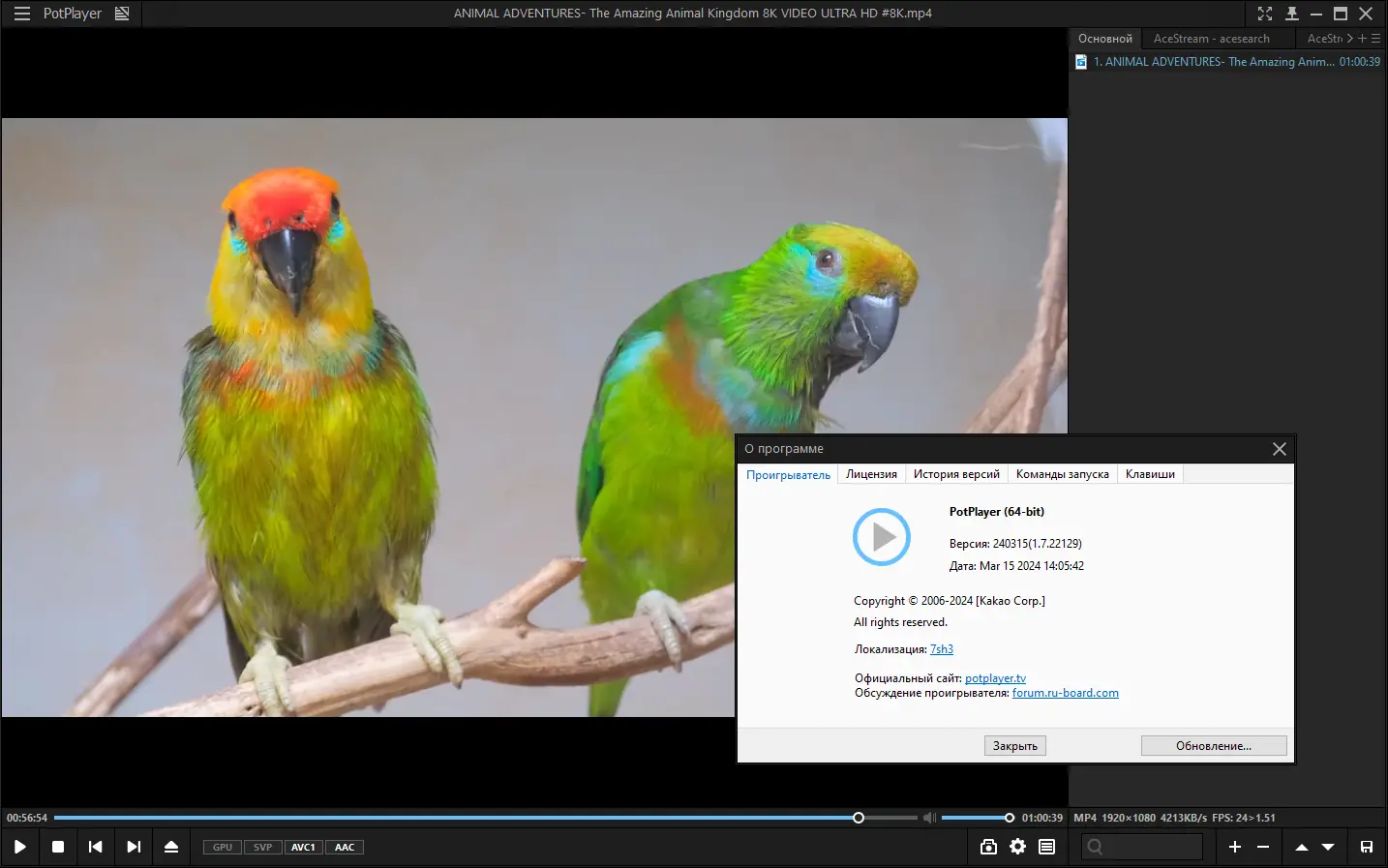Follow the 7sh3 localization link
This screenshot has height=868, width=1388.
point(942,649)
